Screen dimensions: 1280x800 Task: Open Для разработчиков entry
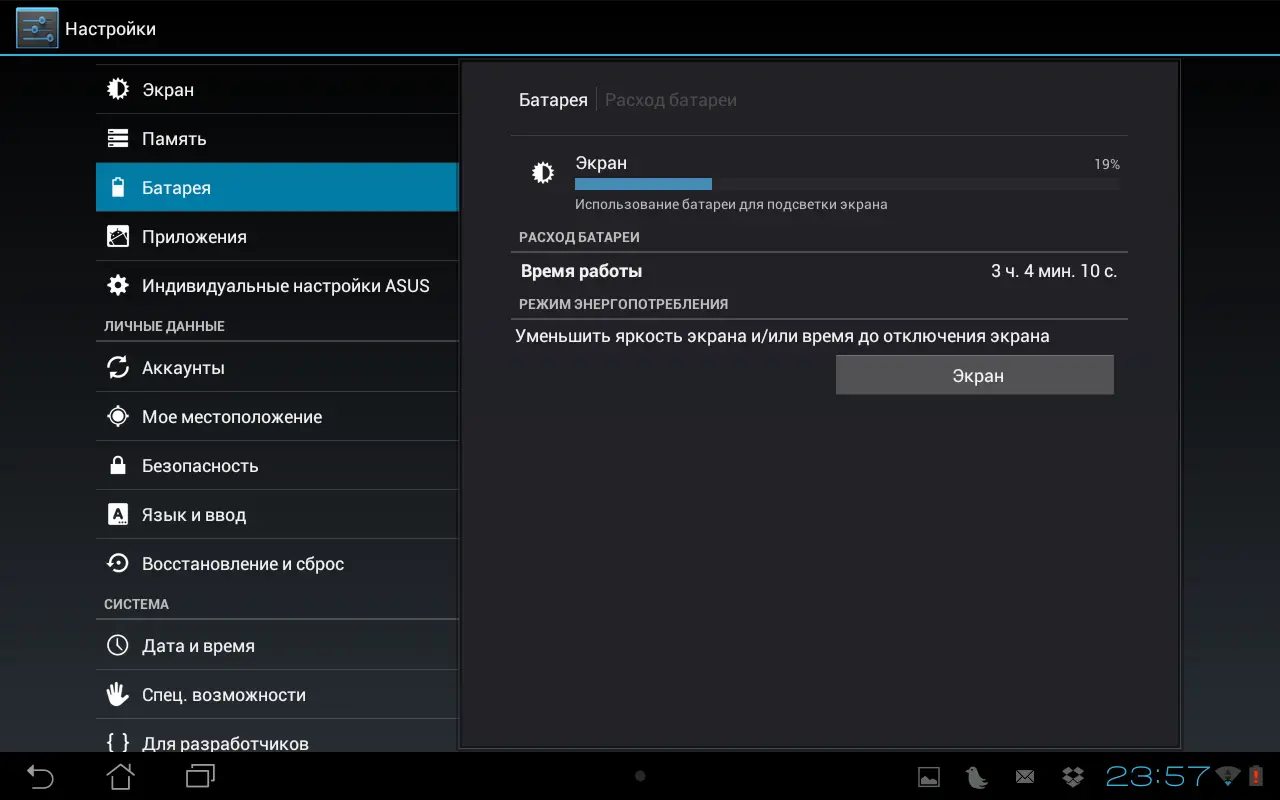click(277, 736)
